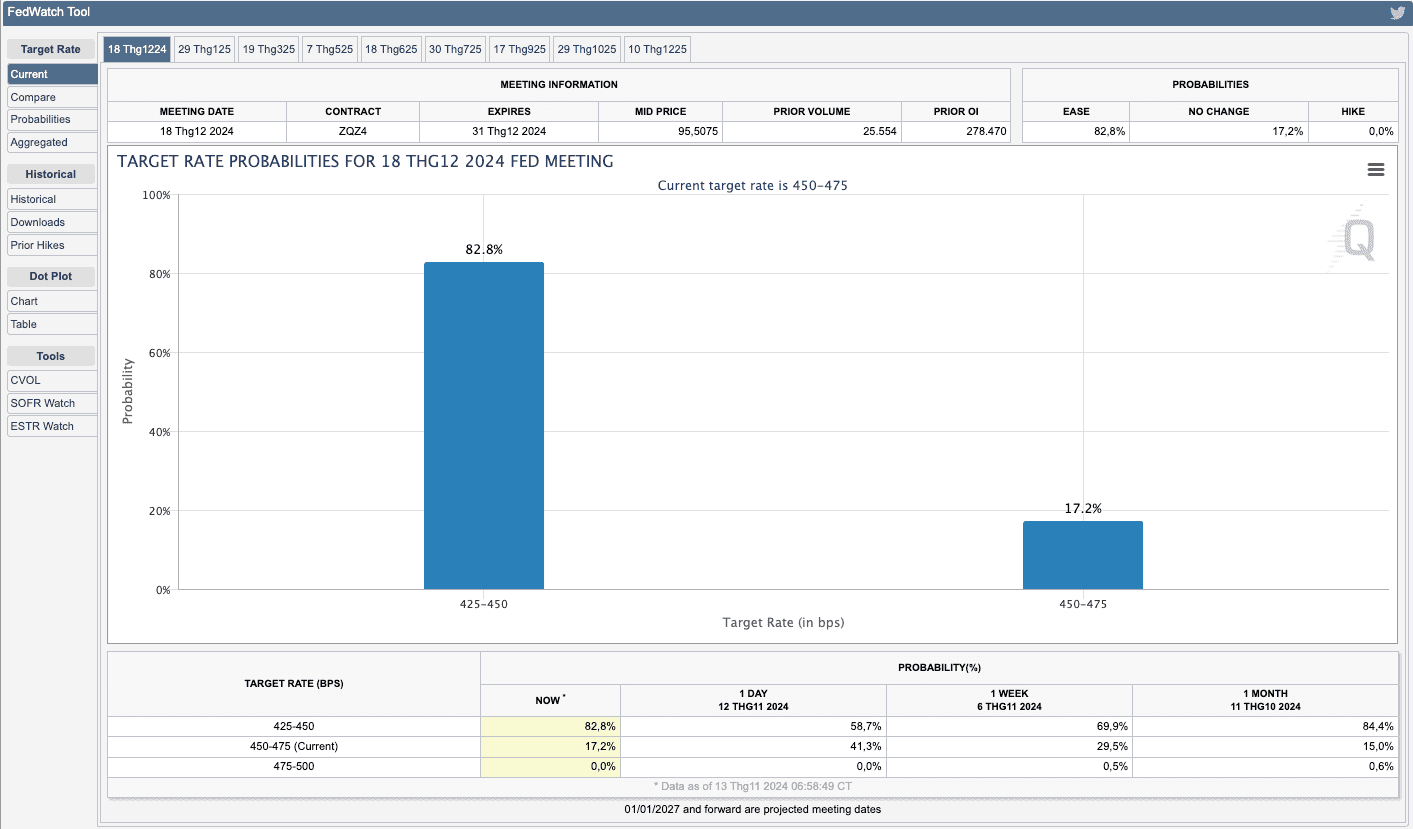Open the 7 Thg525 meeting tab
Viewport: 1413px width, 829px height.
[330, 49]
